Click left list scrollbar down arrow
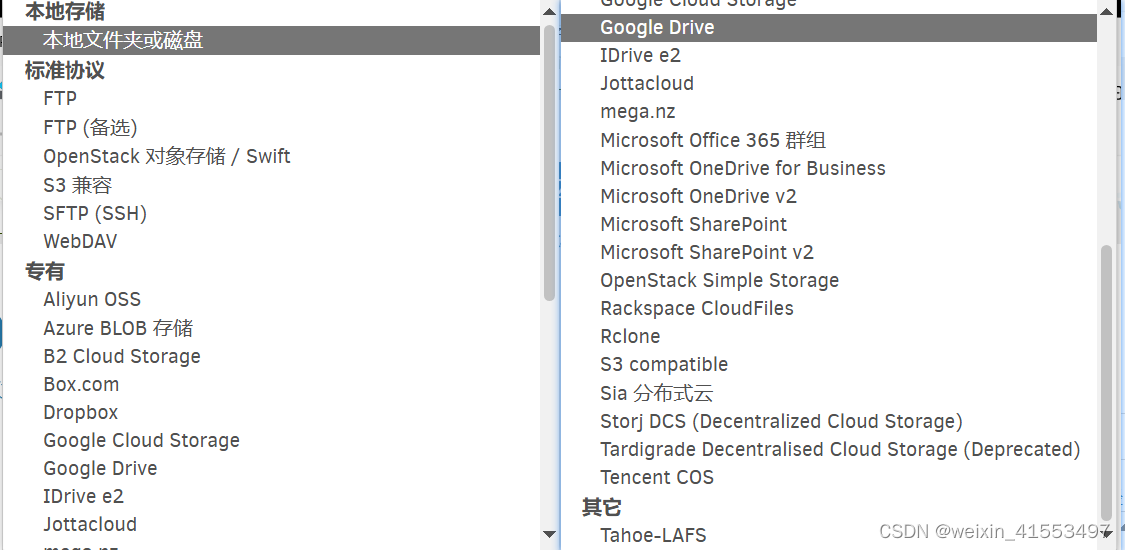This screenshot has width=1125, height=550. pos(550,534)
